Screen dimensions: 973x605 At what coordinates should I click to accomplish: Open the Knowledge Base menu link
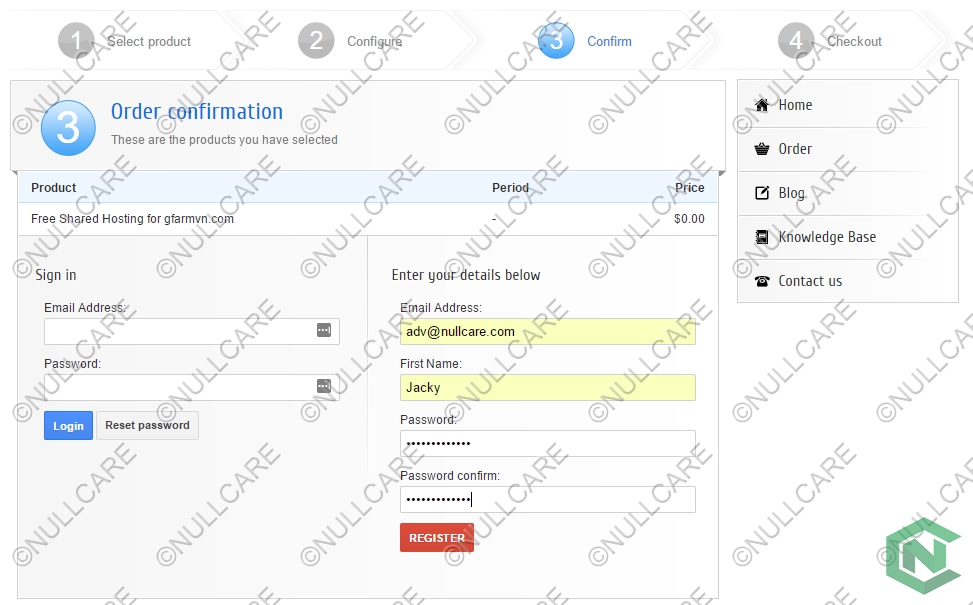(826, 237)
